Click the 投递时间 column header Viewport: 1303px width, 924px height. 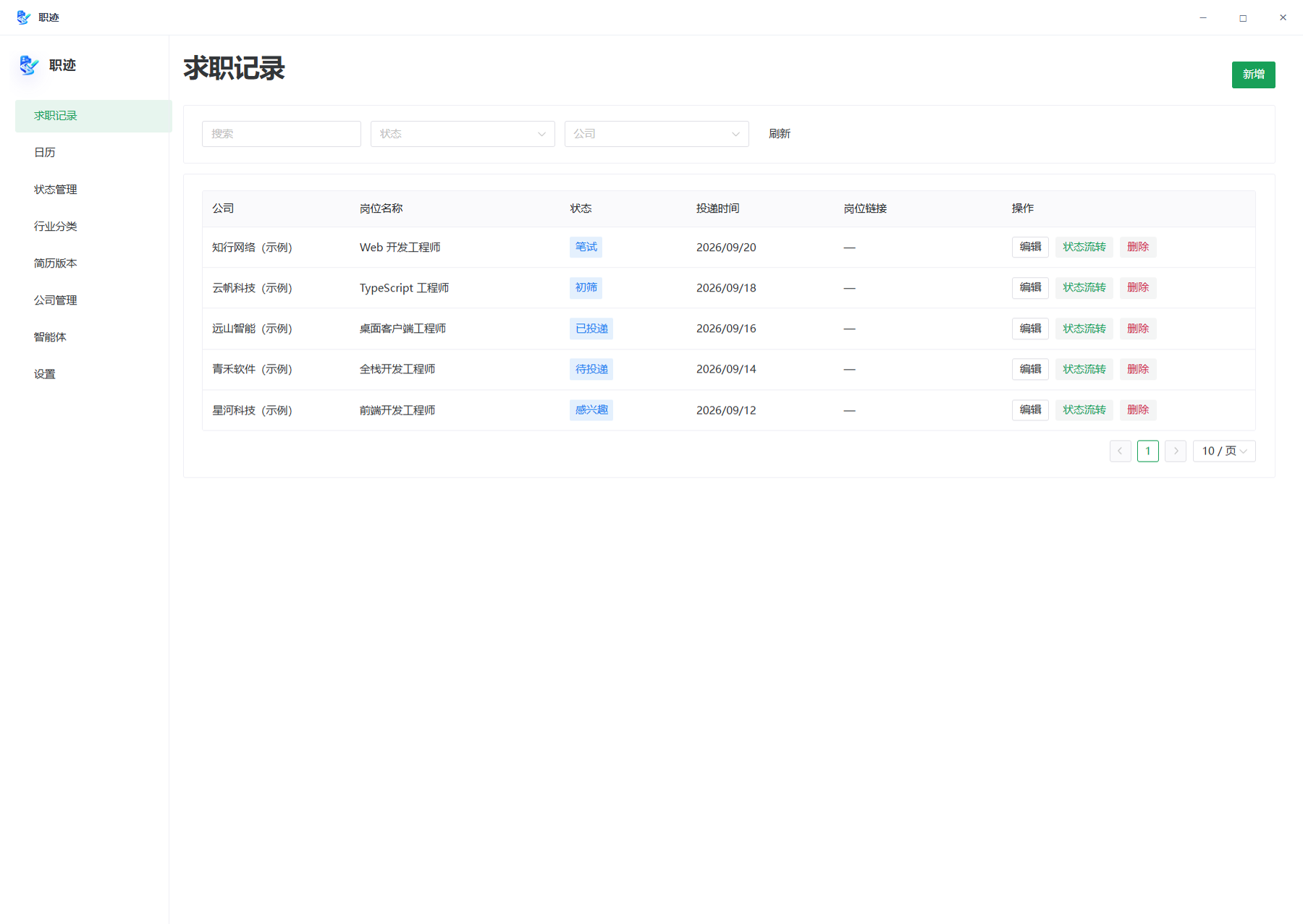tap(718, 208)
